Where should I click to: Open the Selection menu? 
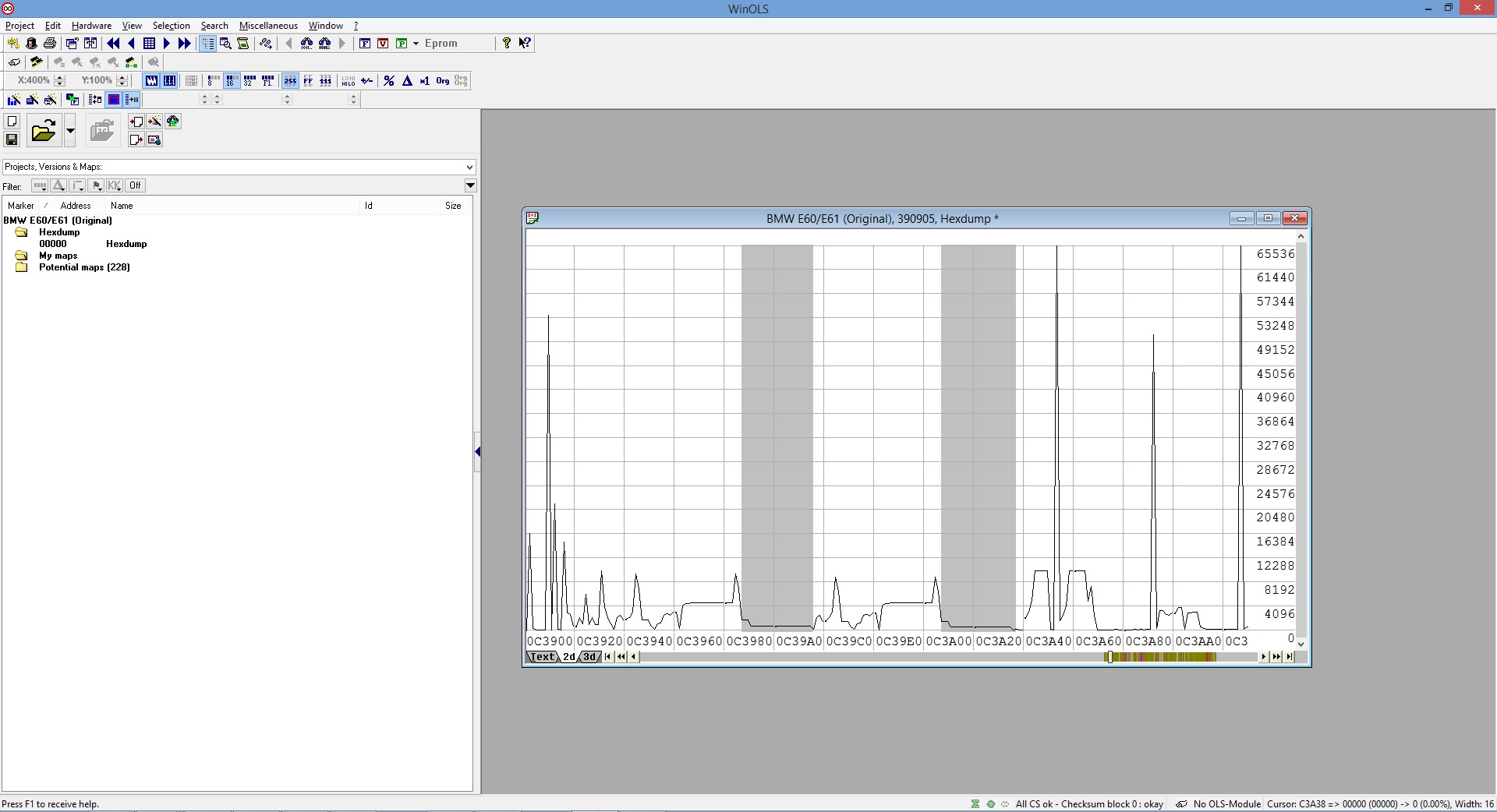click(171, 26)
